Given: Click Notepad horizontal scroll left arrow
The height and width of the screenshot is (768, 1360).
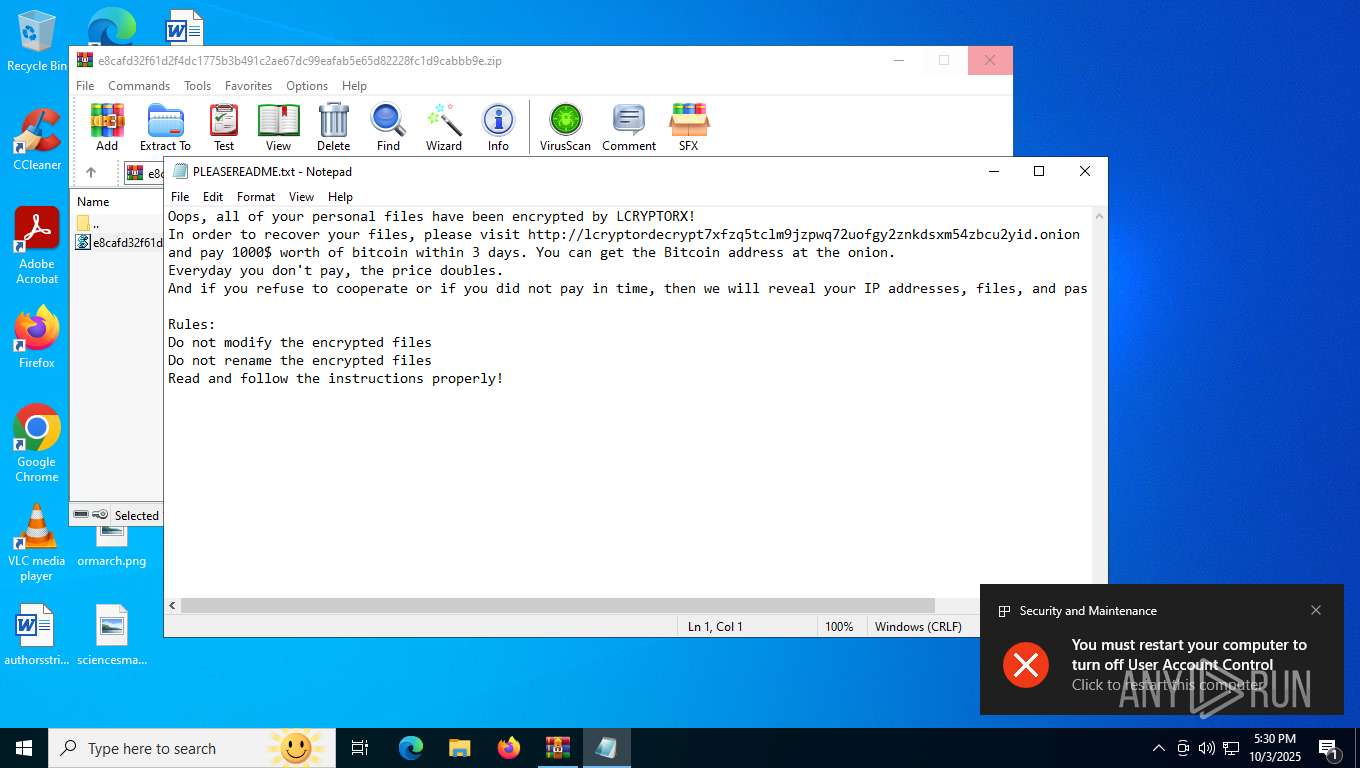Looking at the screenshot, I should 172,606.
